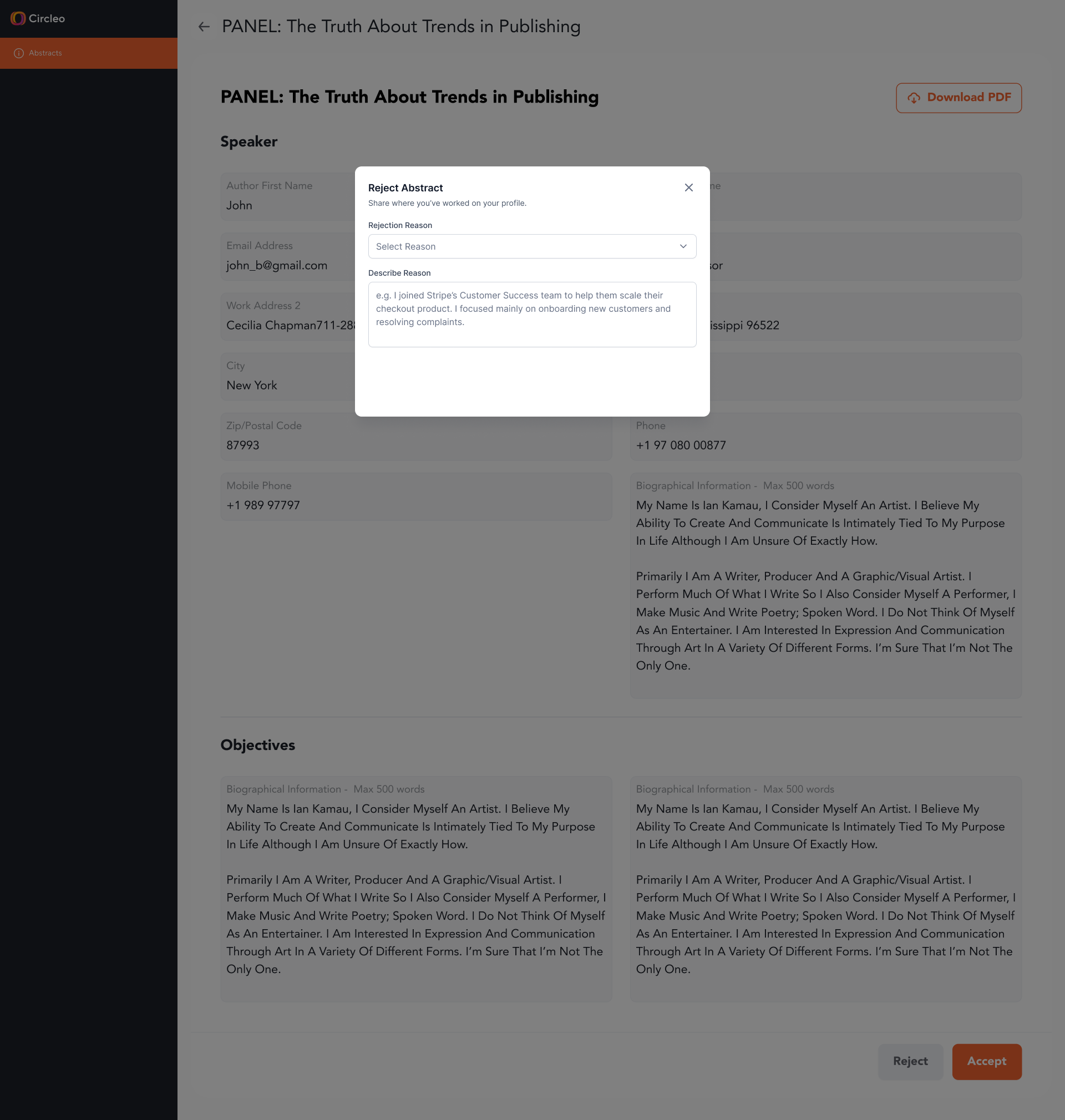Click the Speaker Biographical Information box
Viewport: 1065px width, 1120px height.
825,585
